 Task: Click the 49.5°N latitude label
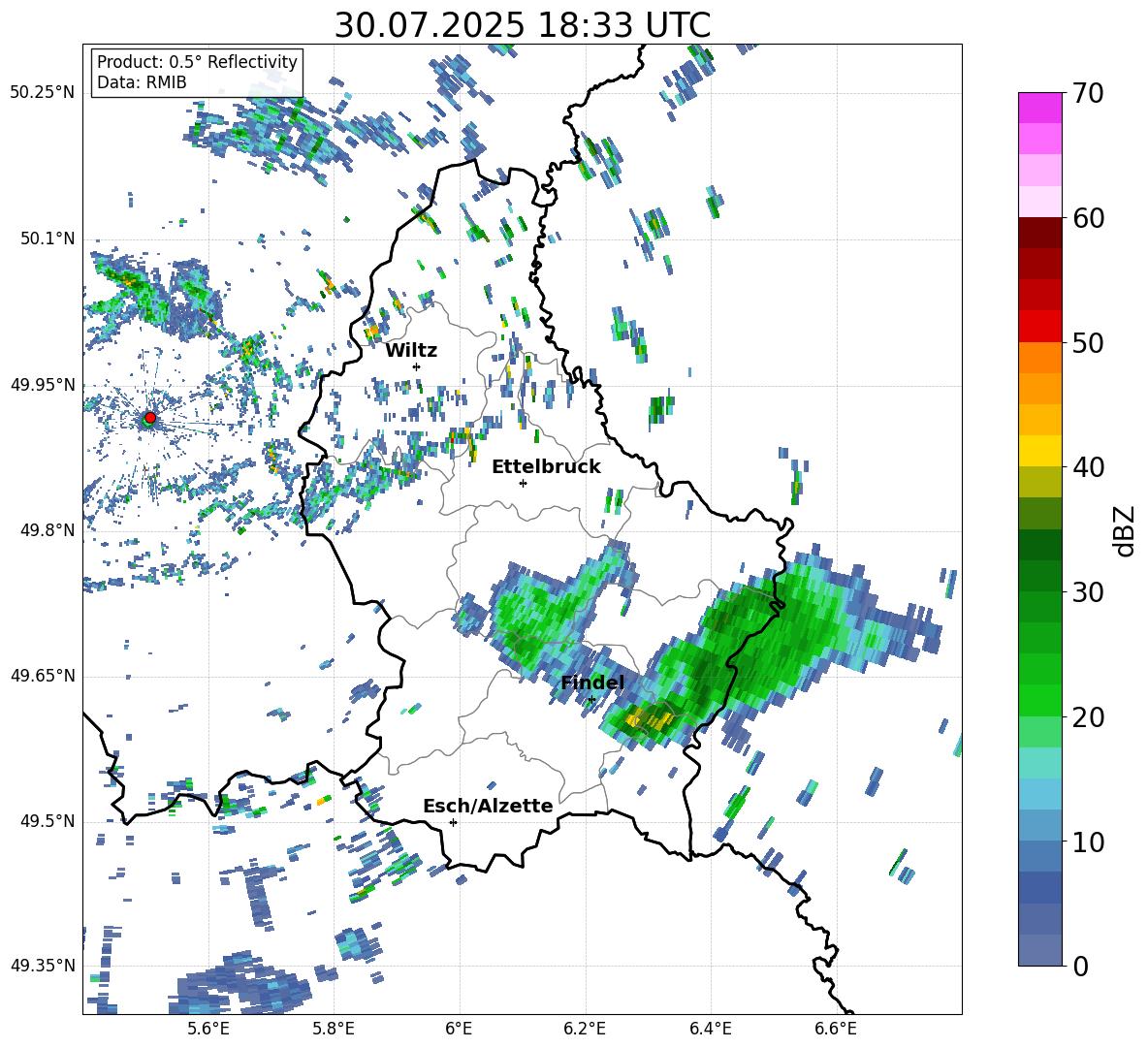coord(48,821)
